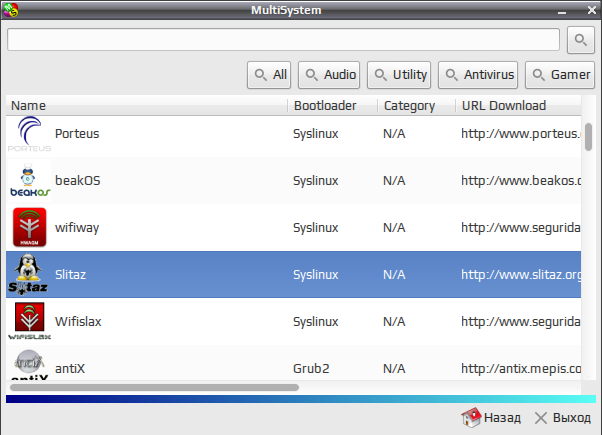Select the Wifislax row name
Image resolution: width=602 pixels, height=435 pixels.
pos(78,322)
